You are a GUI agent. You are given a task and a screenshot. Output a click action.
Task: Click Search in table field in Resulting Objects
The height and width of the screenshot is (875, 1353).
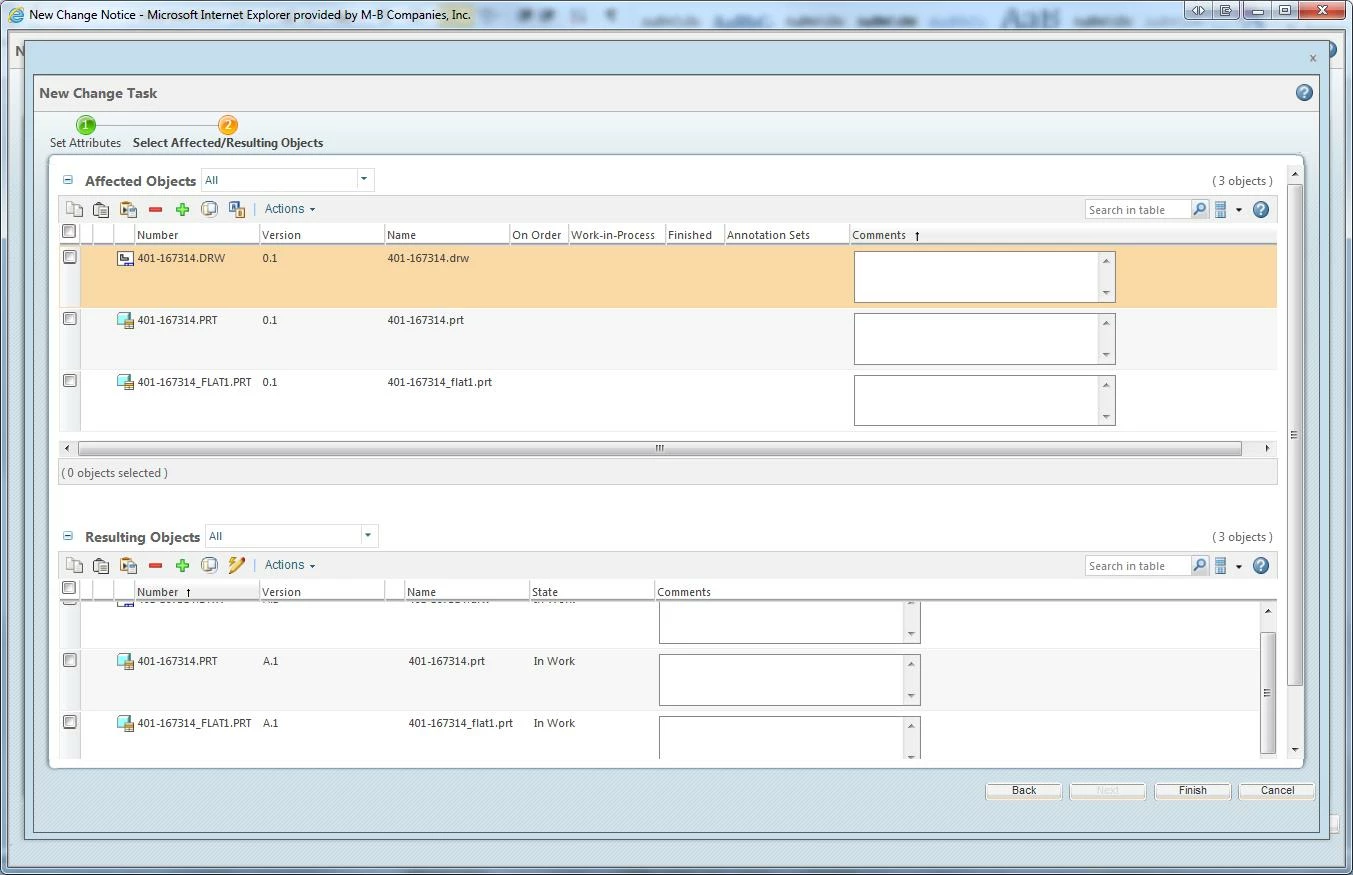click(1137, 566)
